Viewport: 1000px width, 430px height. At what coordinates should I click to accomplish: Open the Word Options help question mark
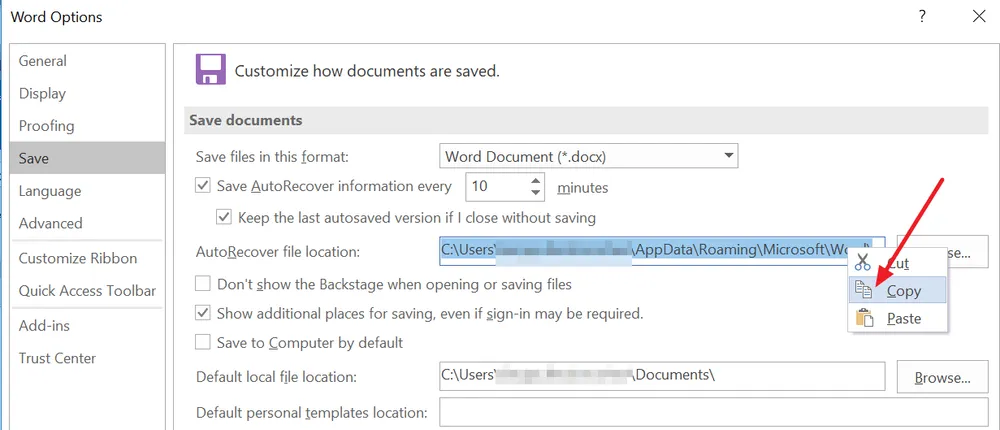922,17
